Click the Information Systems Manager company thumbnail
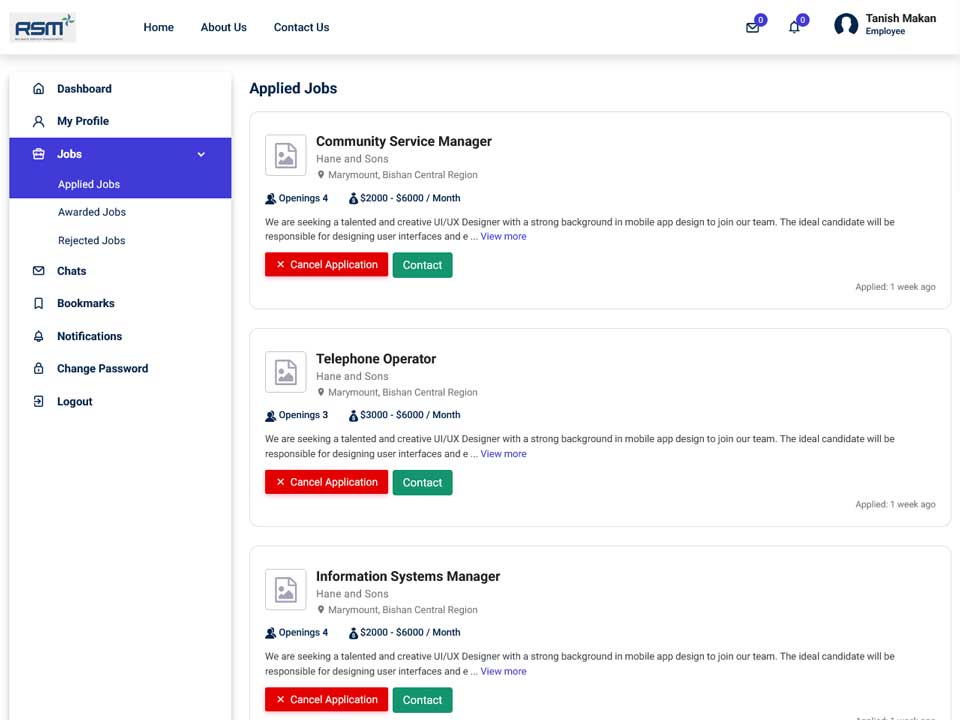Image resolution: width=960 pixels, height=720 pixels. pos(285,590)
